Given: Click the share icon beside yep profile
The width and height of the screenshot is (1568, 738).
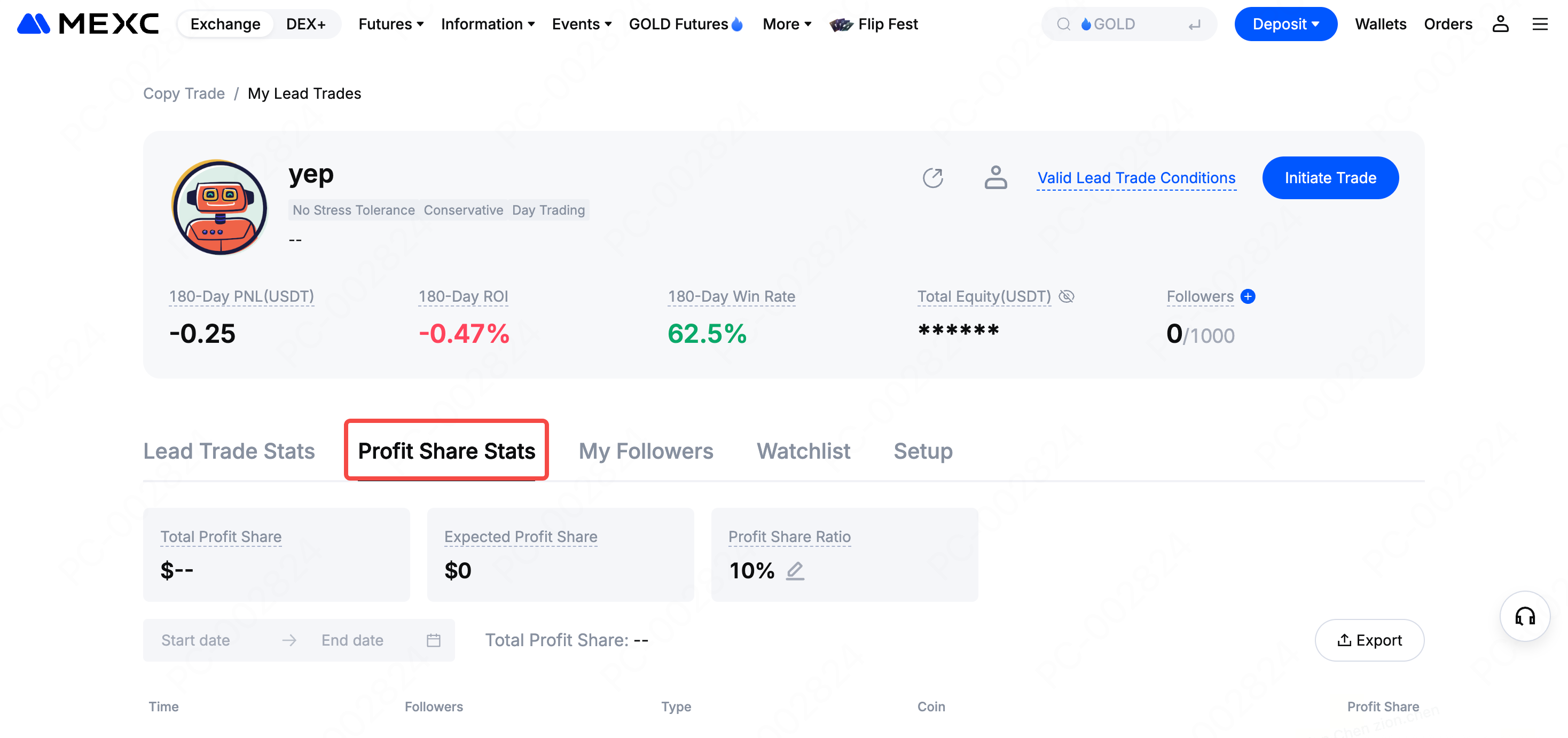Looking at the screenshot, I should click(932, 178).
